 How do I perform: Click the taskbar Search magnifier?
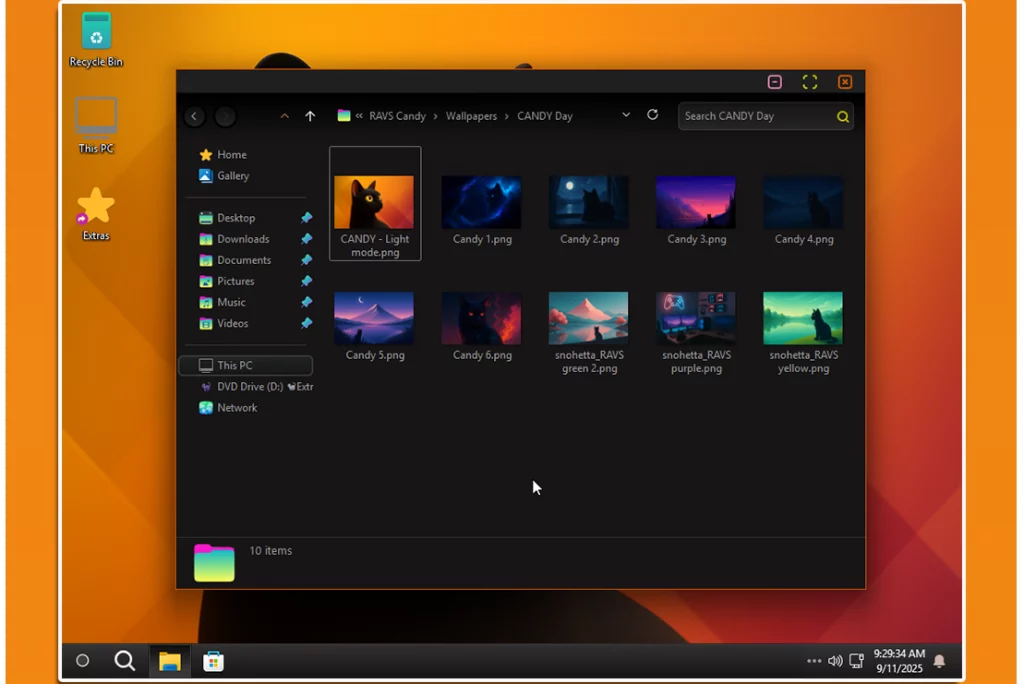coord(125,661)
